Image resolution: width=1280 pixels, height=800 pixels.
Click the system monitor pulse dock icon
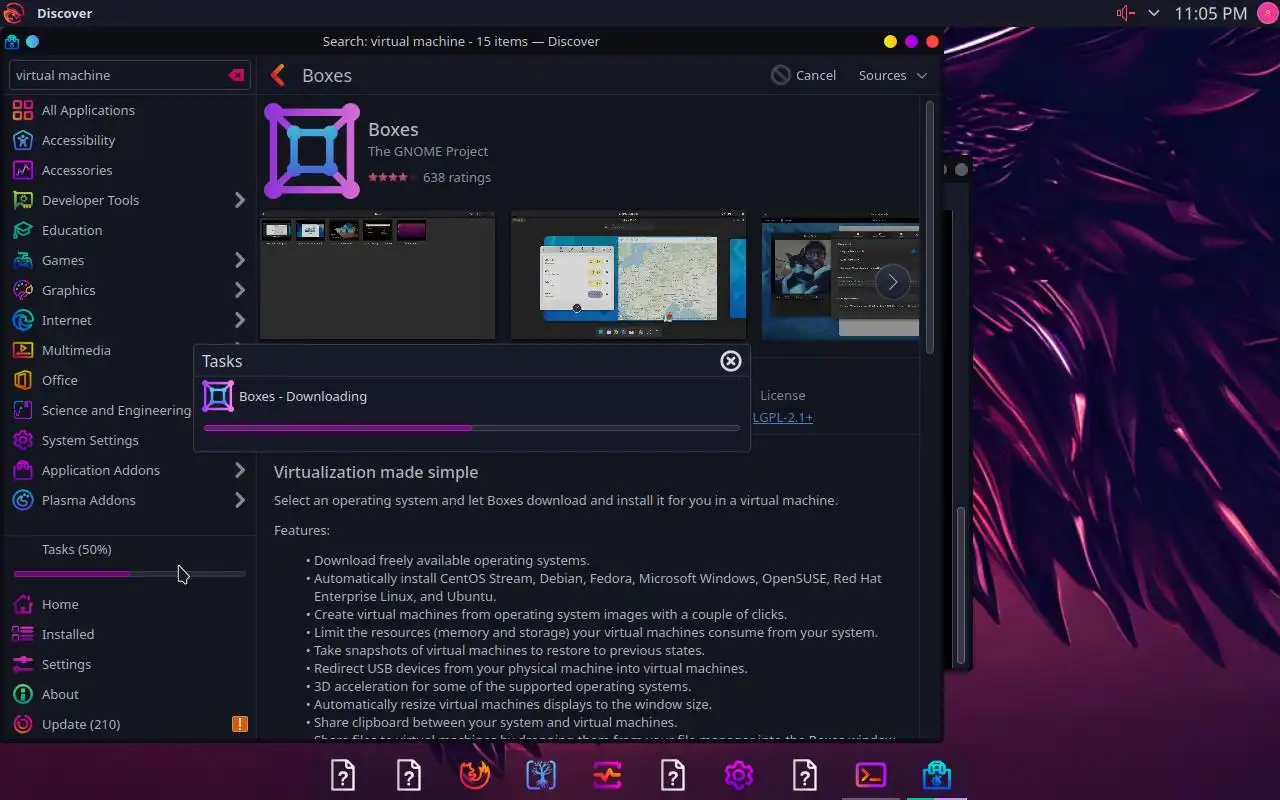607,775
